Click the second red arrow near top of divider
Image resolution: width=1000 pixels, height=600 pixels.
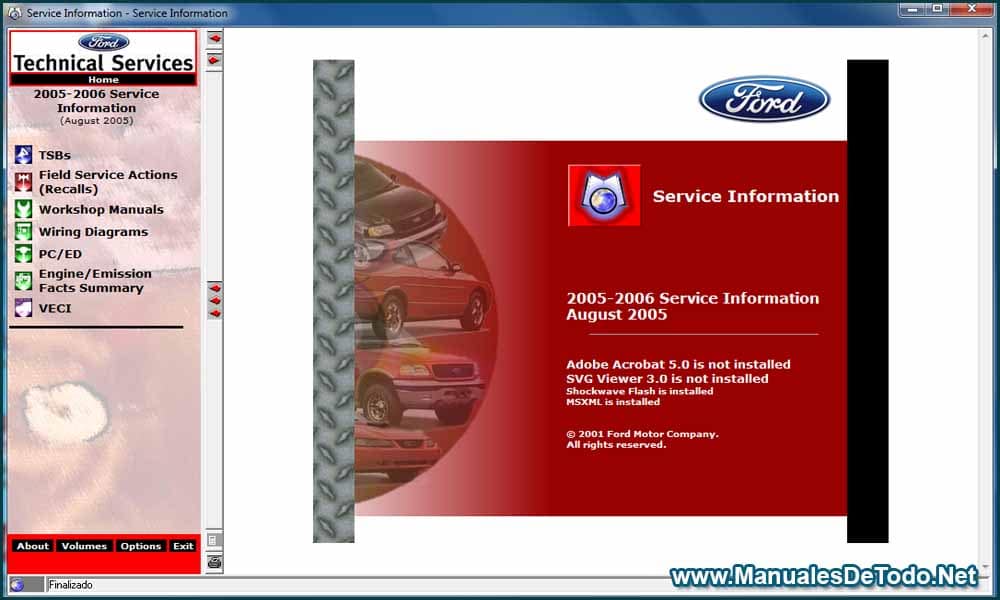tap(214, 60)
